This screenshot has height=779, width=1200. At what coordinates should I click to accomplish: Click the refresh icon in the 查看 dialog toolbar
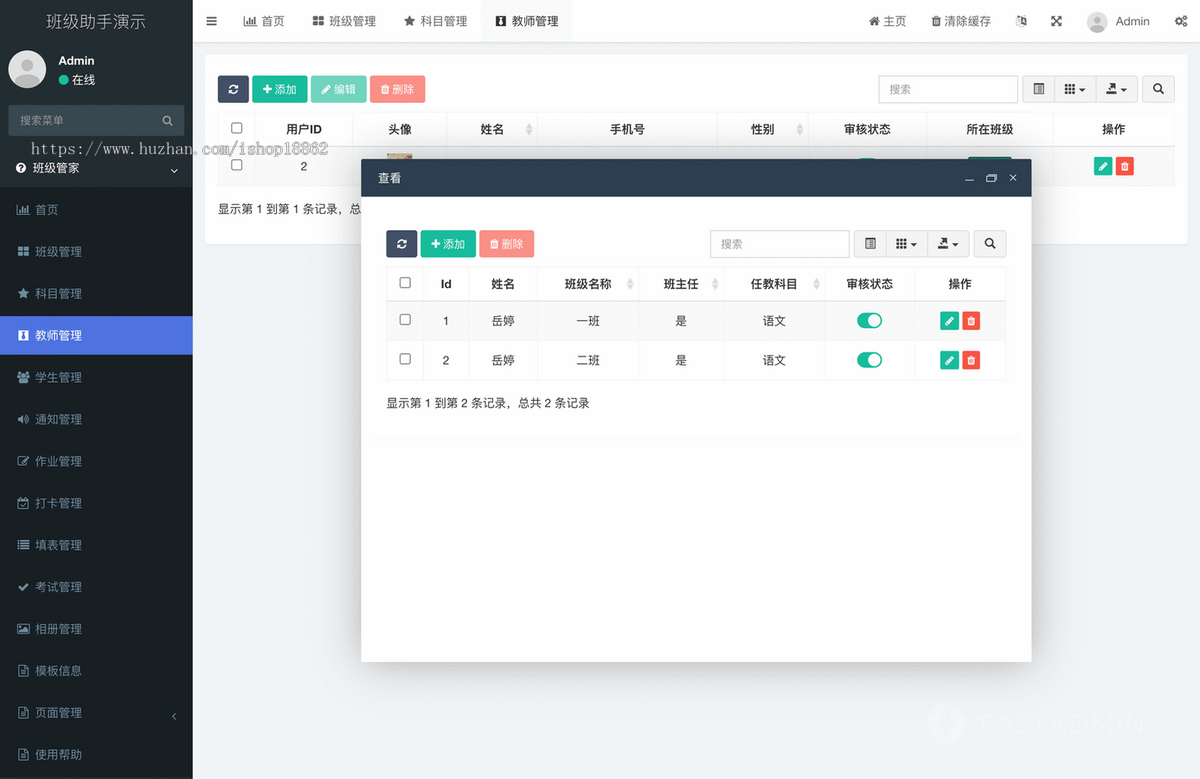pos(401,243)
